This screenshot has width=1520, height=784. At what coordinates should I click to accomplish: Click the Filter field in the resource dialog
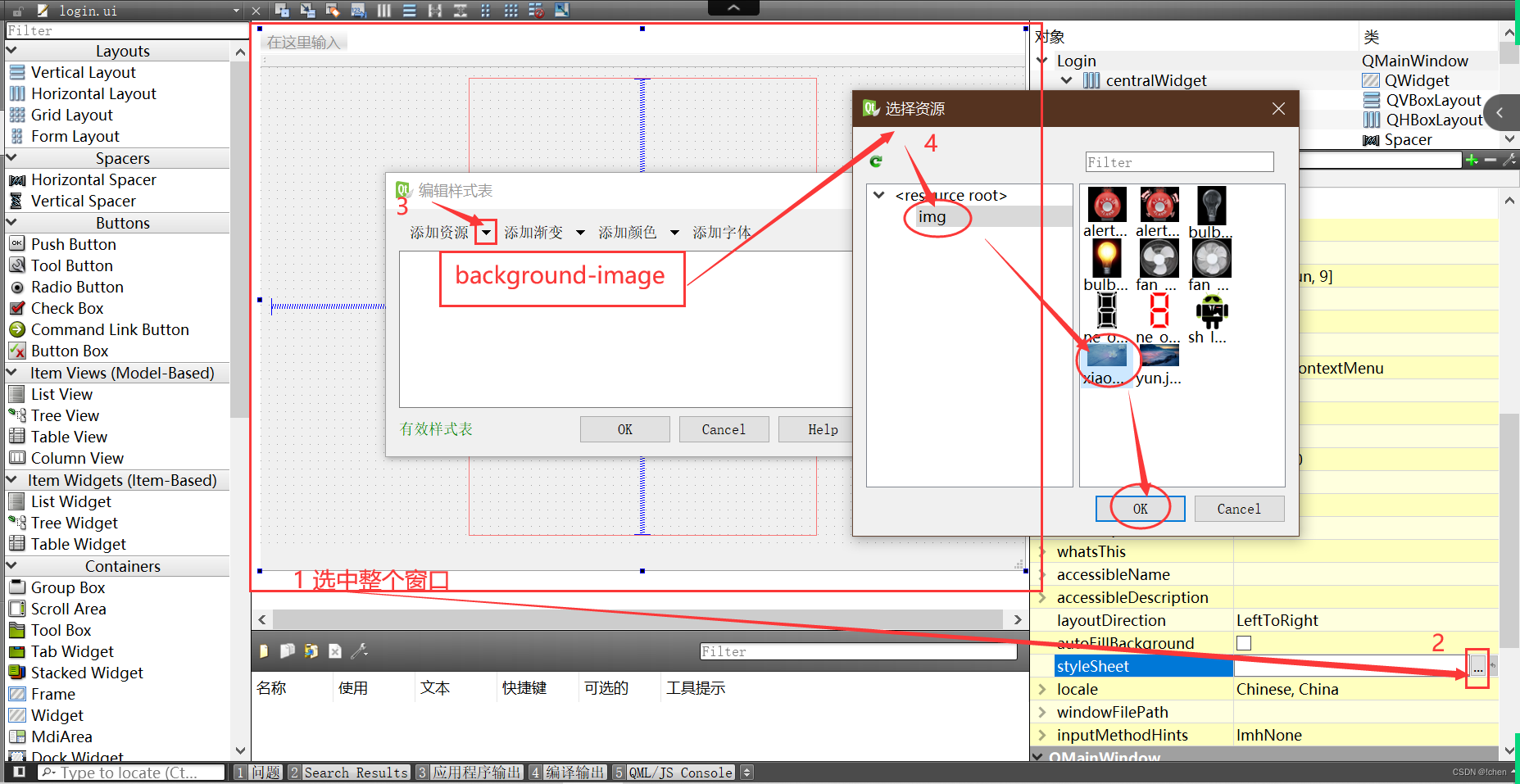[x=1179, y=162]
